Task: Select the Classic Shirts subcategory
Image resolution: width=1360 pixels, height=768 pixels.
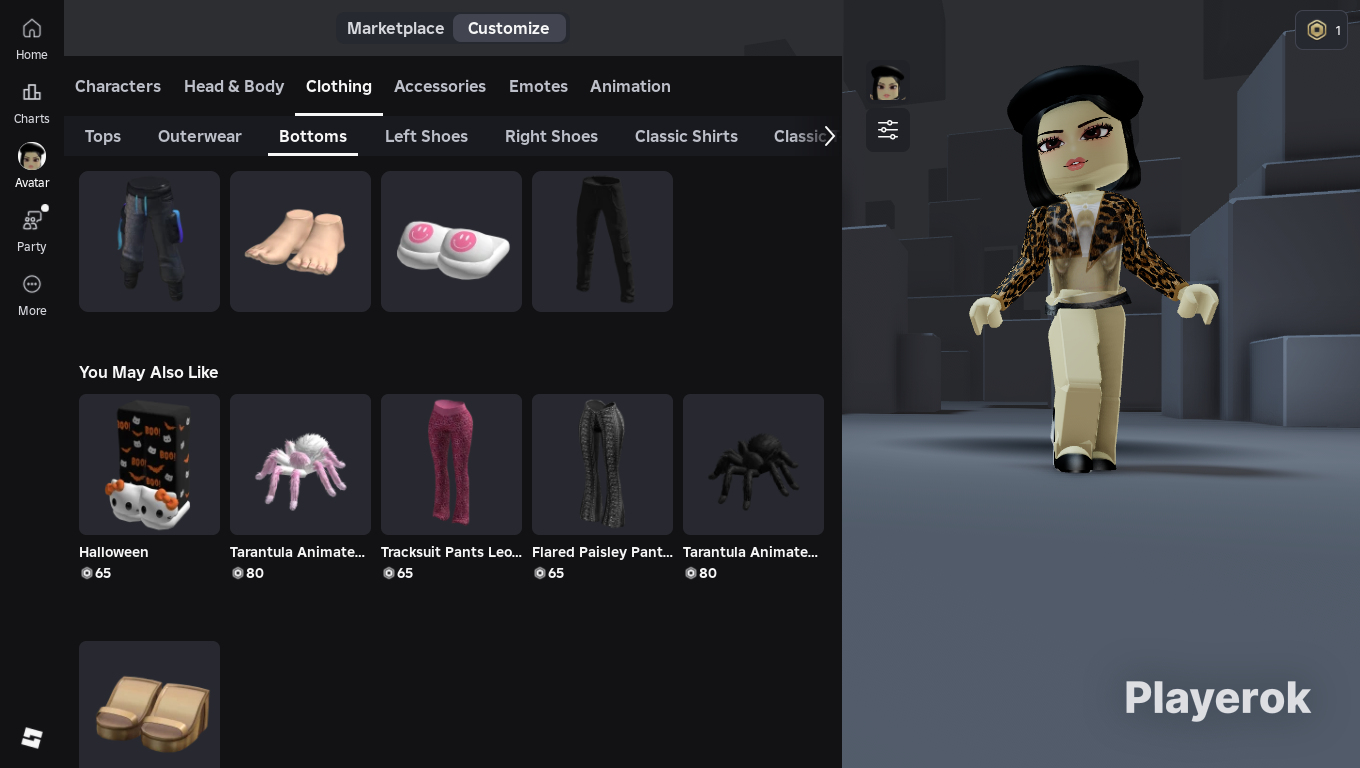Action: 686,136
